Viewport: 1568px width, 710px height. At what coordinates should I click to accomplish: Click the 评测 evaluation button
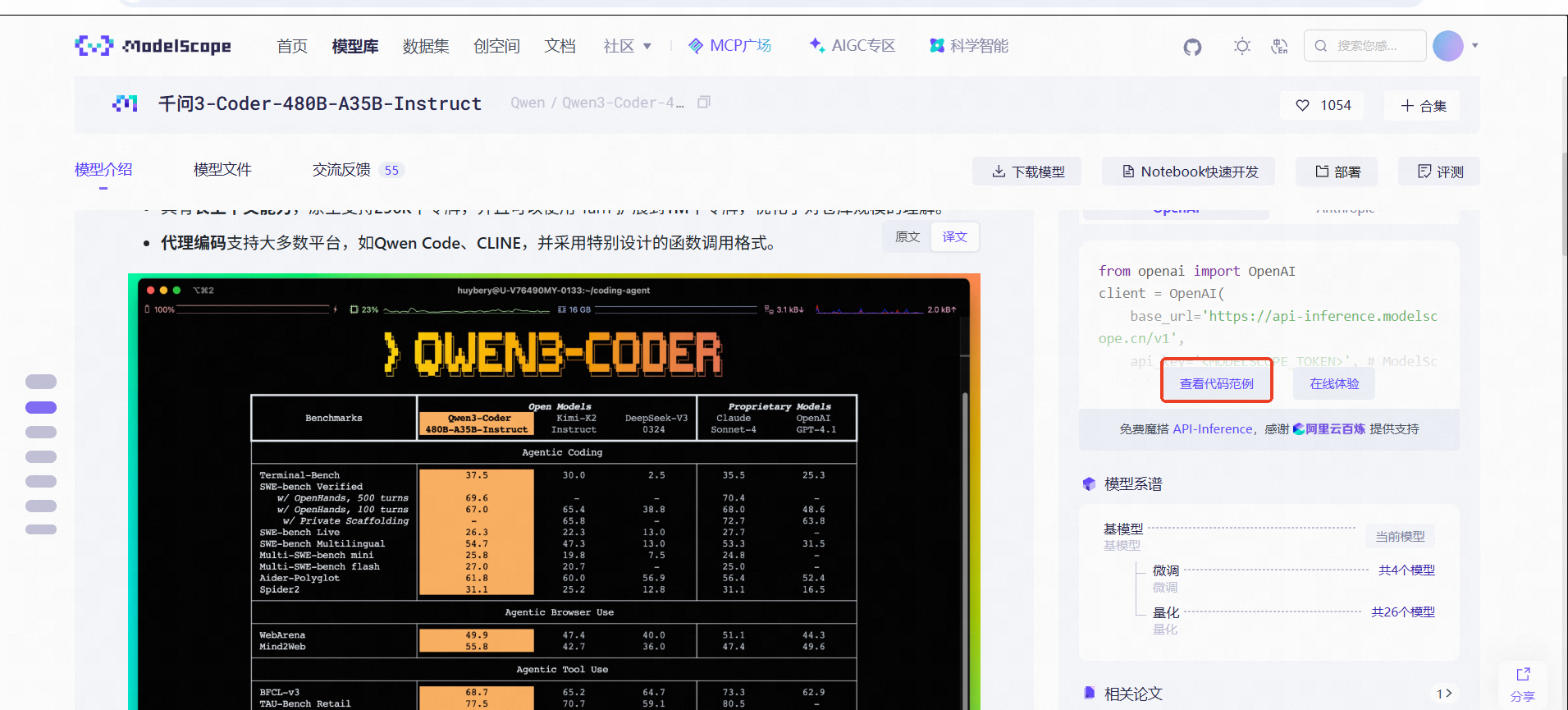coord(1439,172)
